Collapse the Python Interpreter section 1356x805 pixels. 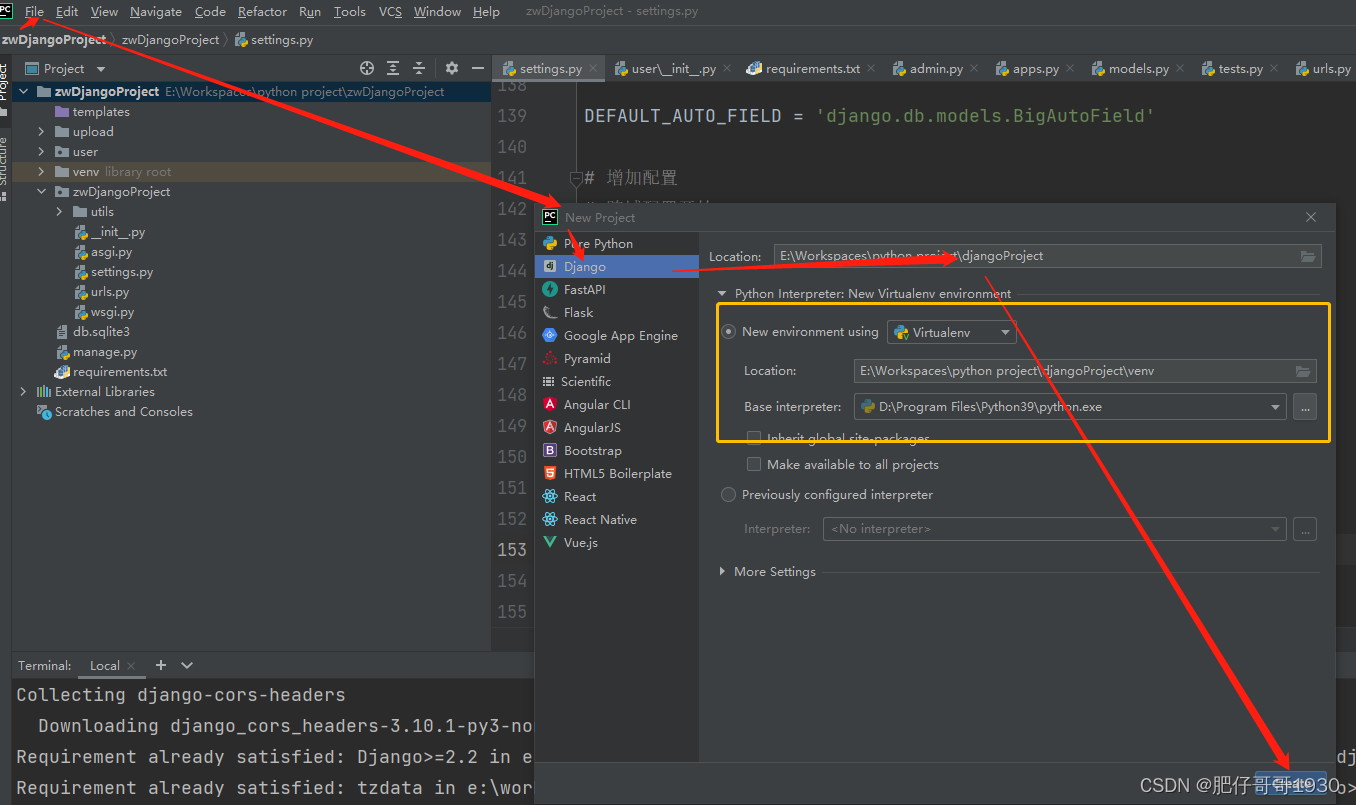click(722, 294)
